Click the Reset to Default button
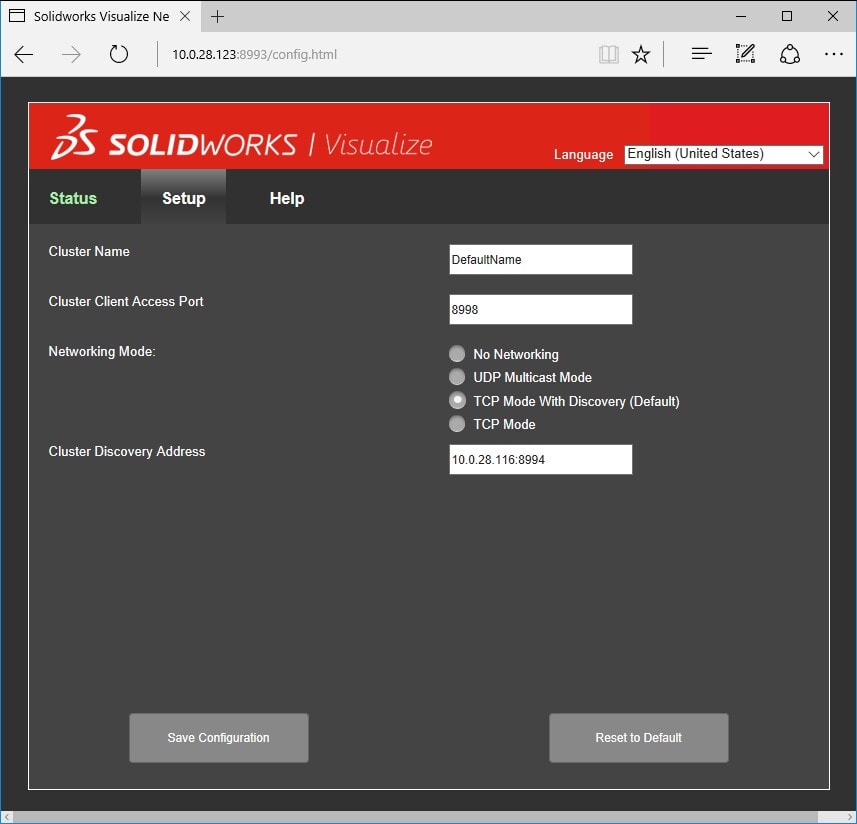The height and width of the screenshot is (824, 857). [x=638, y=738]
